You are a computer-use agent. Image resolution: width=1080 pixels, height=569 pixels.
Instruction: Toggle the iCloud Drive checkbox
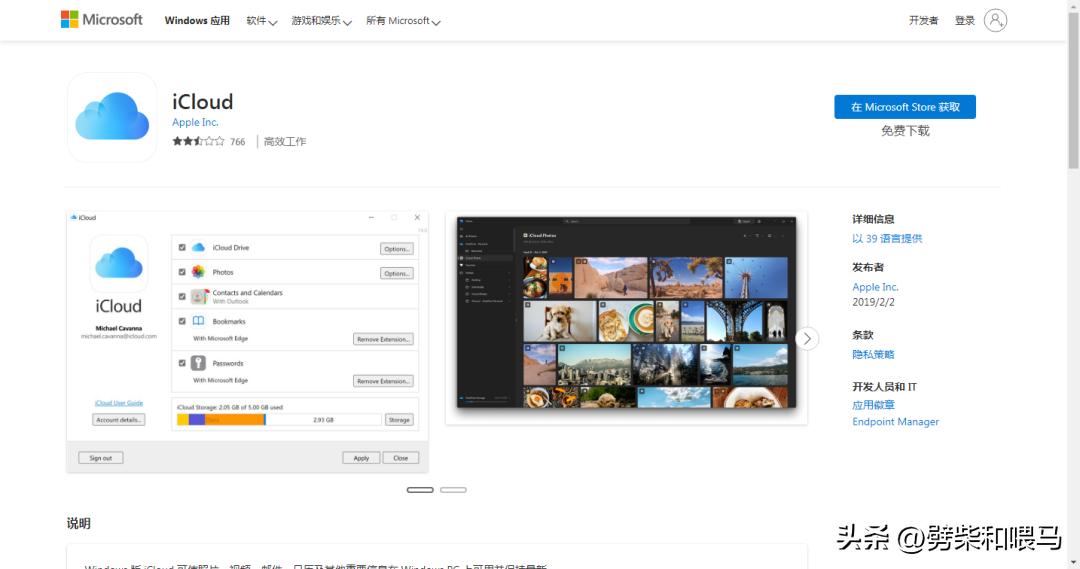182,247
